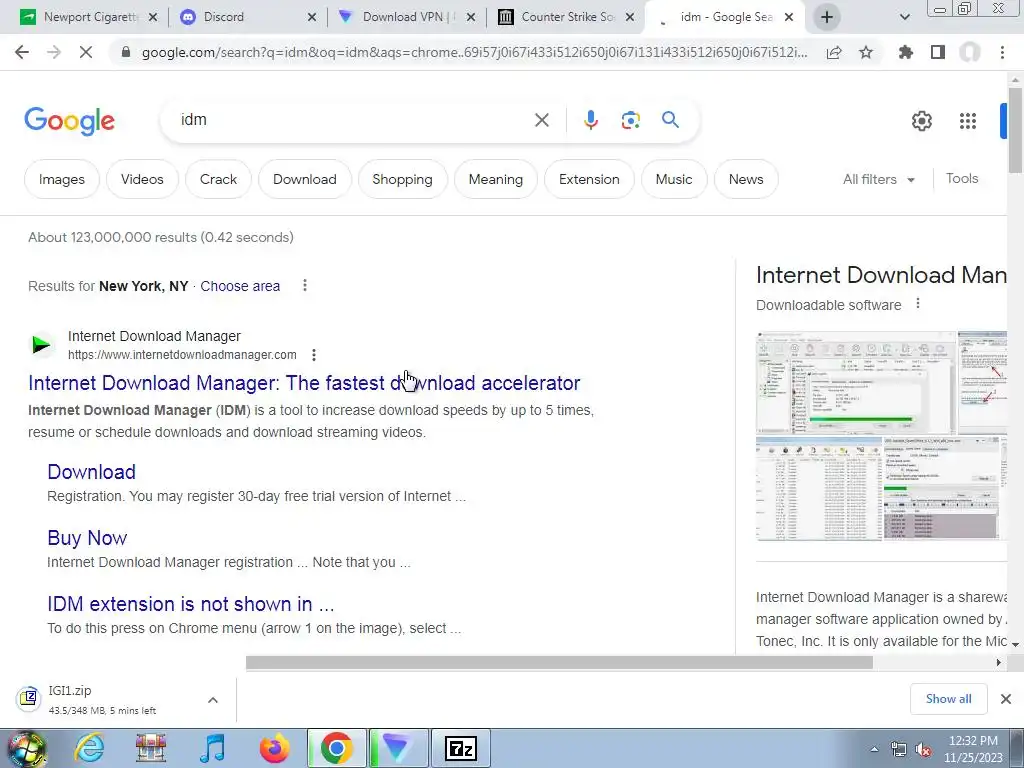
Task: Open a new tab with the plus button
Action: point(827,17)
